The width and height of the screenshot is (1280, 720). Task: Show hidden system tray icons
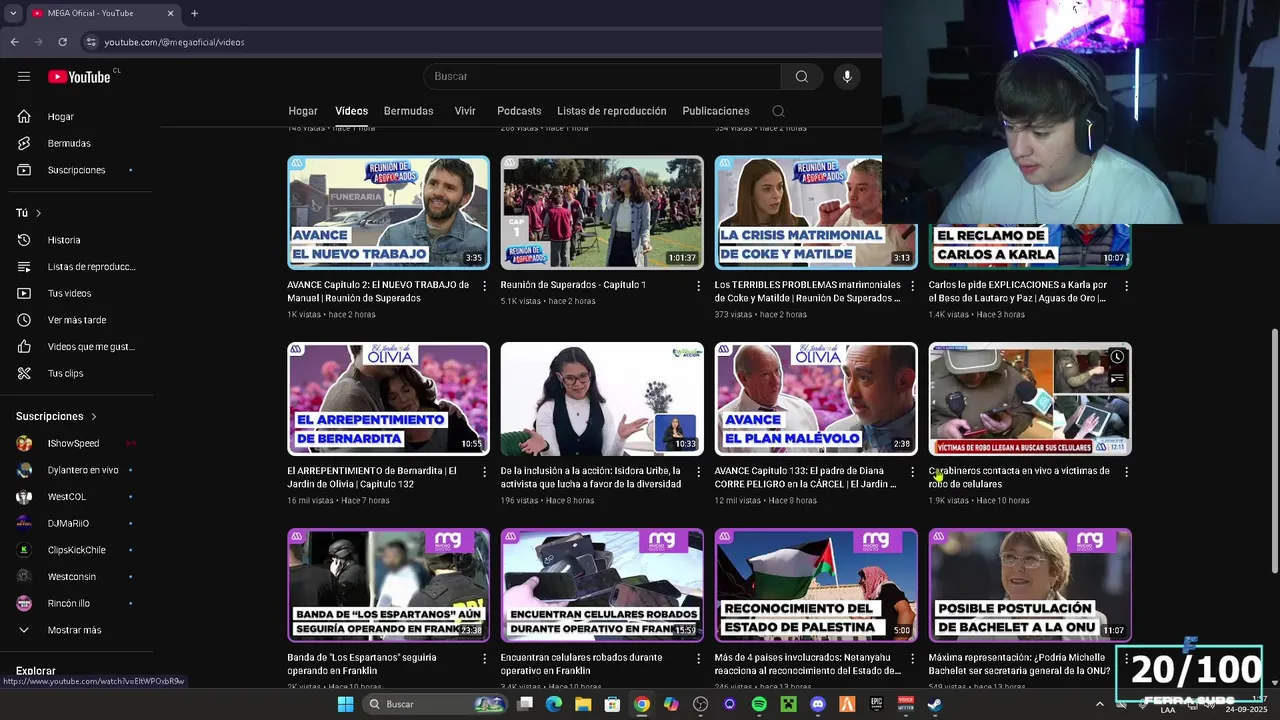[x=1100, y=704]
